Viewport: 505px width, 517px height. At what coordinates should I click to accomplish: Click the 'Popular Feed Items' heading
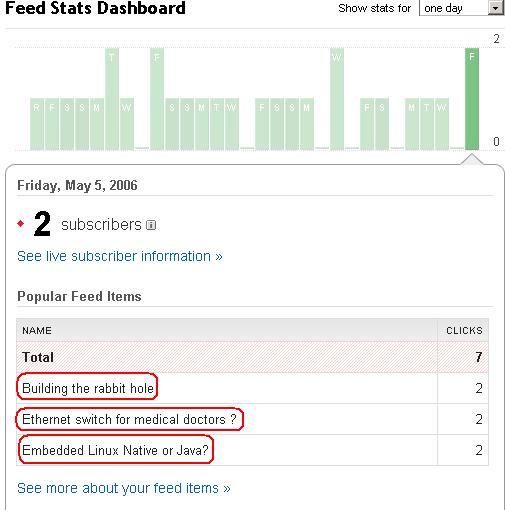[x=79, y=296]
